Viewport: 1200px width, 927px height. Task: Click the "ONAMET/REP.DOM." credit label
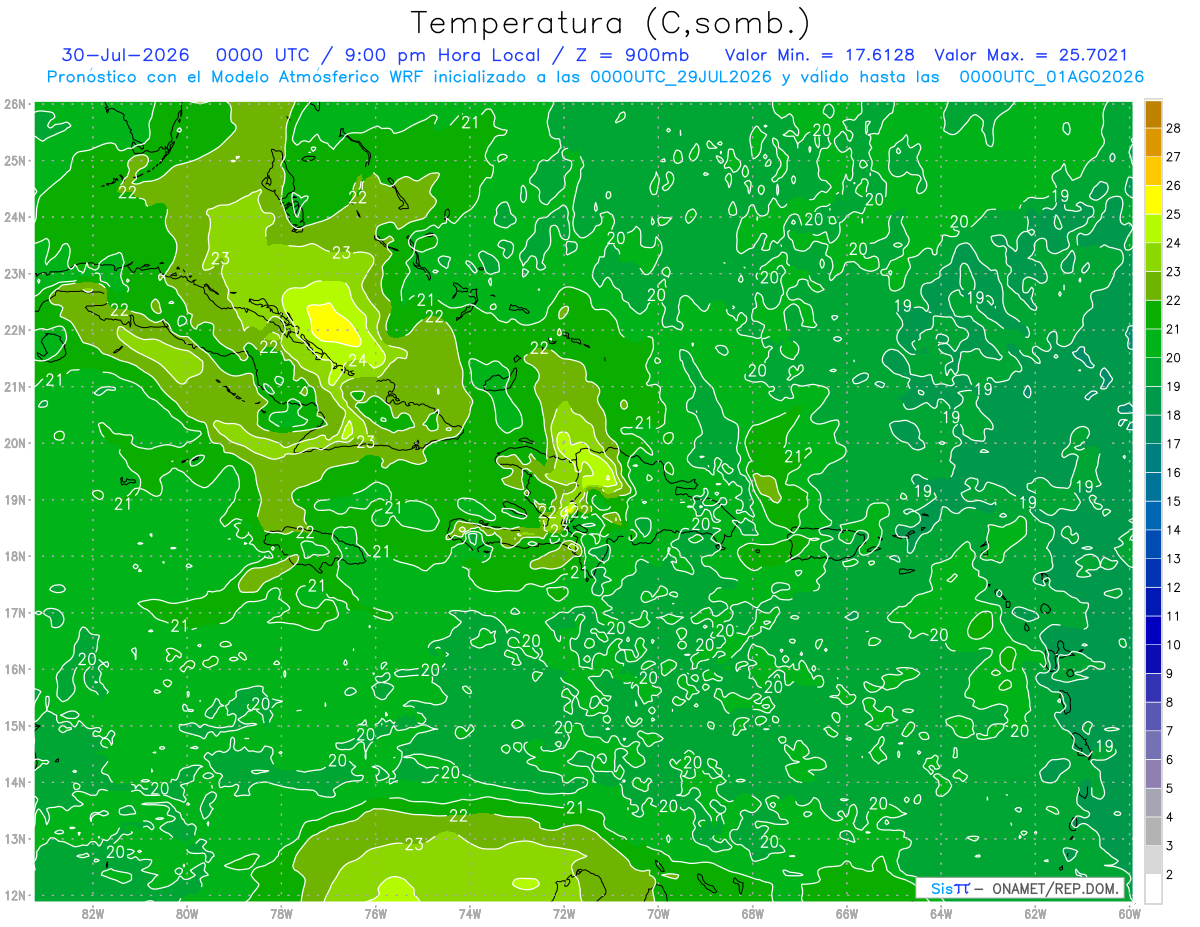coord(1055,888)
